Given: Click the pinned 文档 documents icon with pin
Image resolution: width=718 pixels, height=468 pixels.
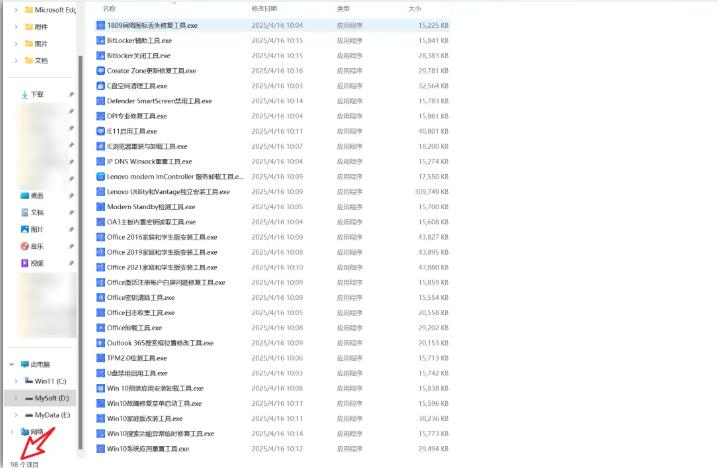Looking at the screenshot, I should click(x=25, y=212).
